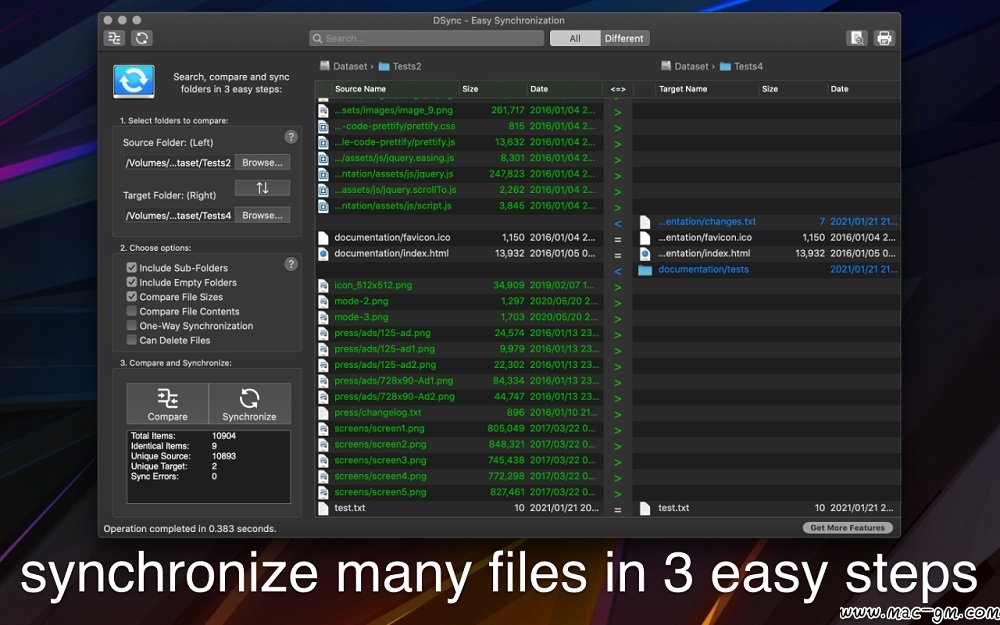Click the Source Folder path field
Viewport: 1000px width, 625px height.
click(179, 163)
